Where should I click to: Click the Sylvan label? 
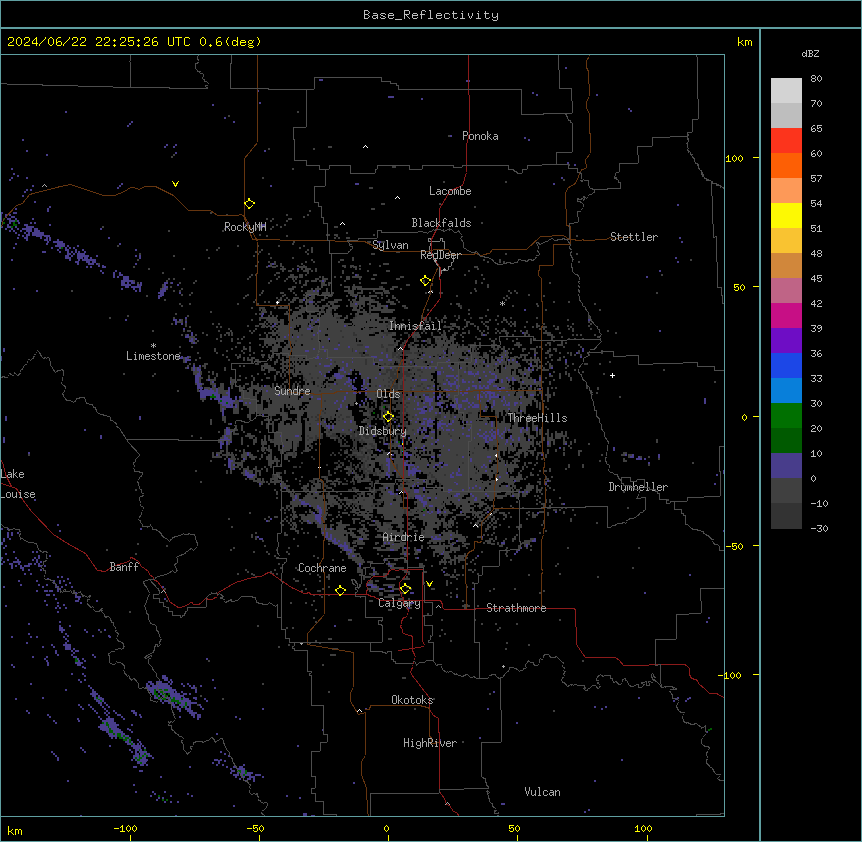390,245
